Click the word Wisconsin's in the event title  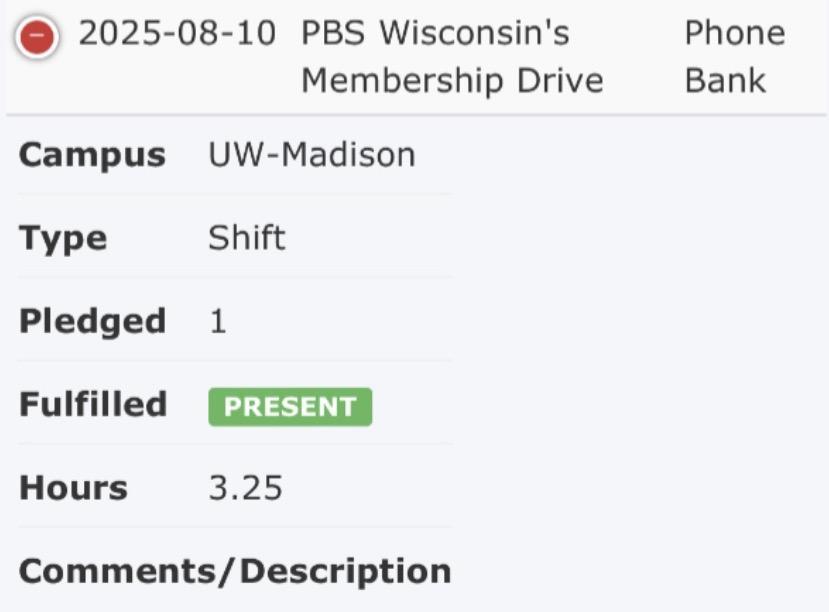click(x=474, y=35)
